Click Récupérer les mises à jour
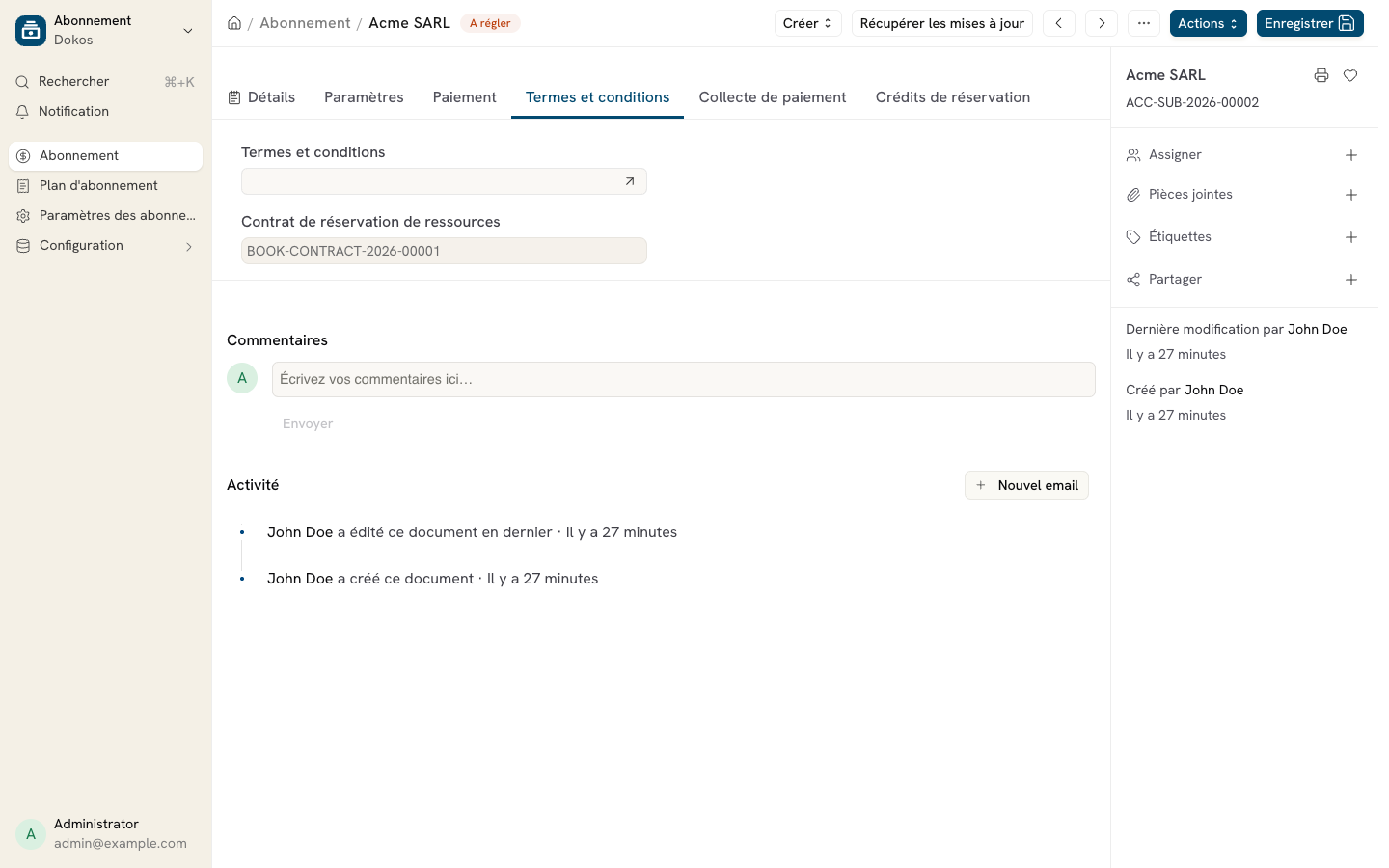 (x=942, y=23)
